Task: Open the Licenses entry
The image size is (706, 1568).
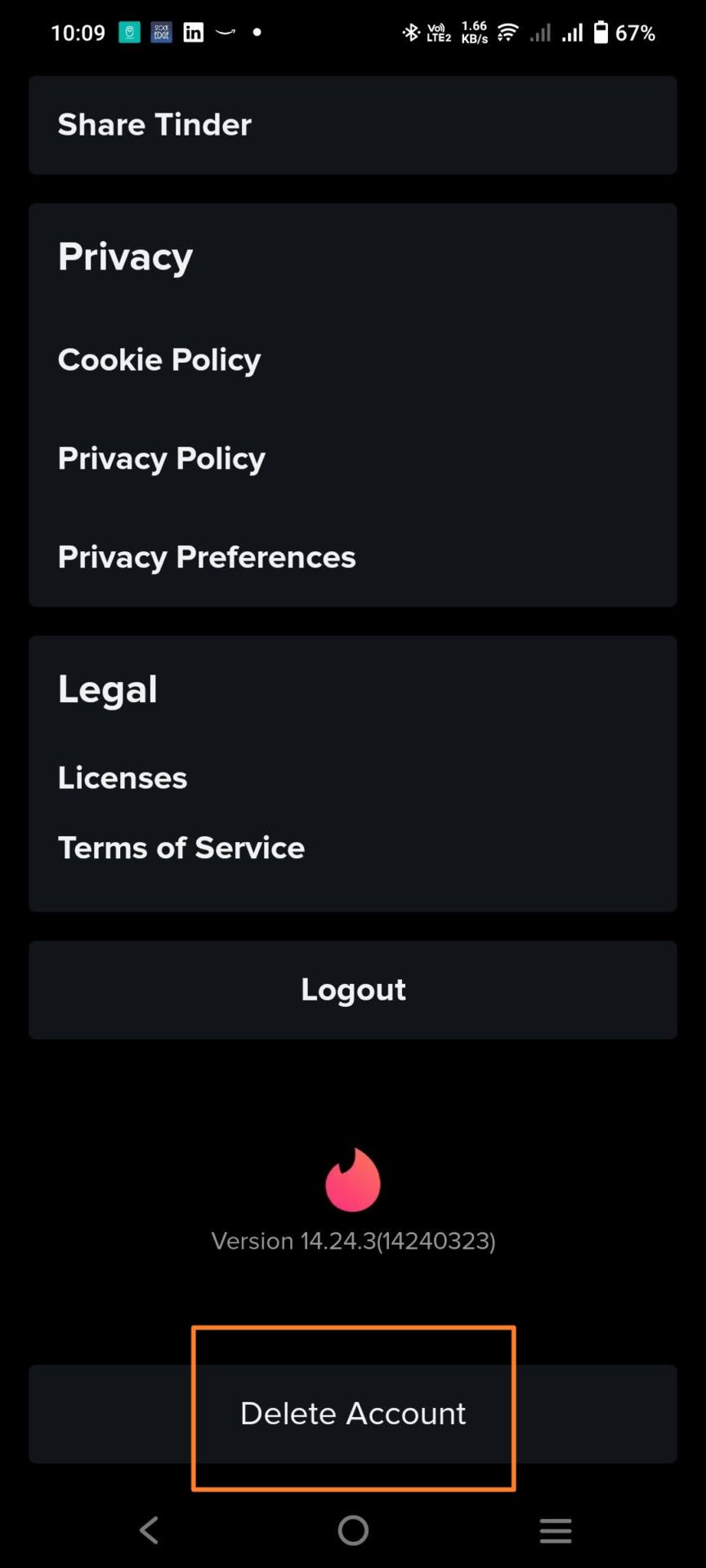Action: click(123, 778)
